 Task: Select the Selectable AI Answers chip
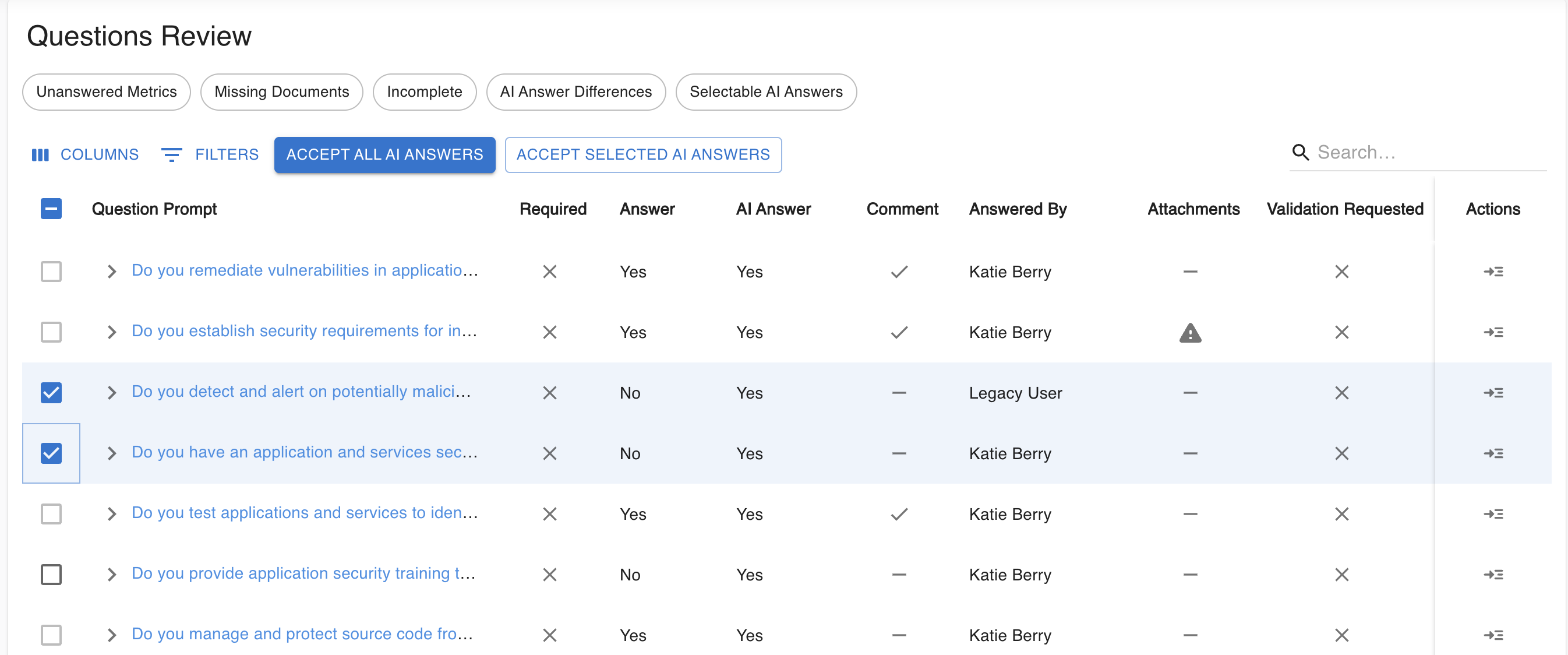[x=767, y=92]
